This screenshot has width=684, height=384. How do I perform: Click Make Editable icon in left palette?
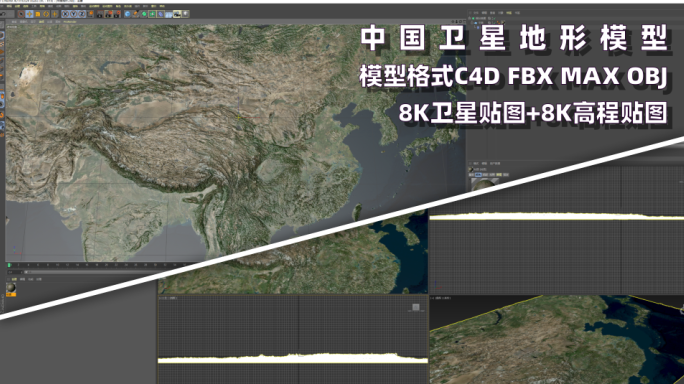pos(2,24)
